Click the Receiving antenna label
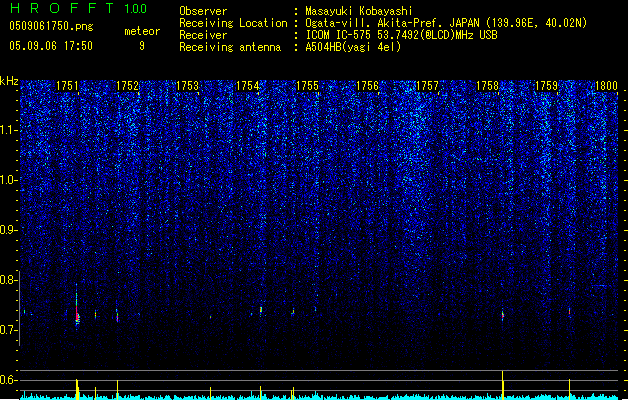The width and height of the screenshot is (629, 400). (230, 47)
